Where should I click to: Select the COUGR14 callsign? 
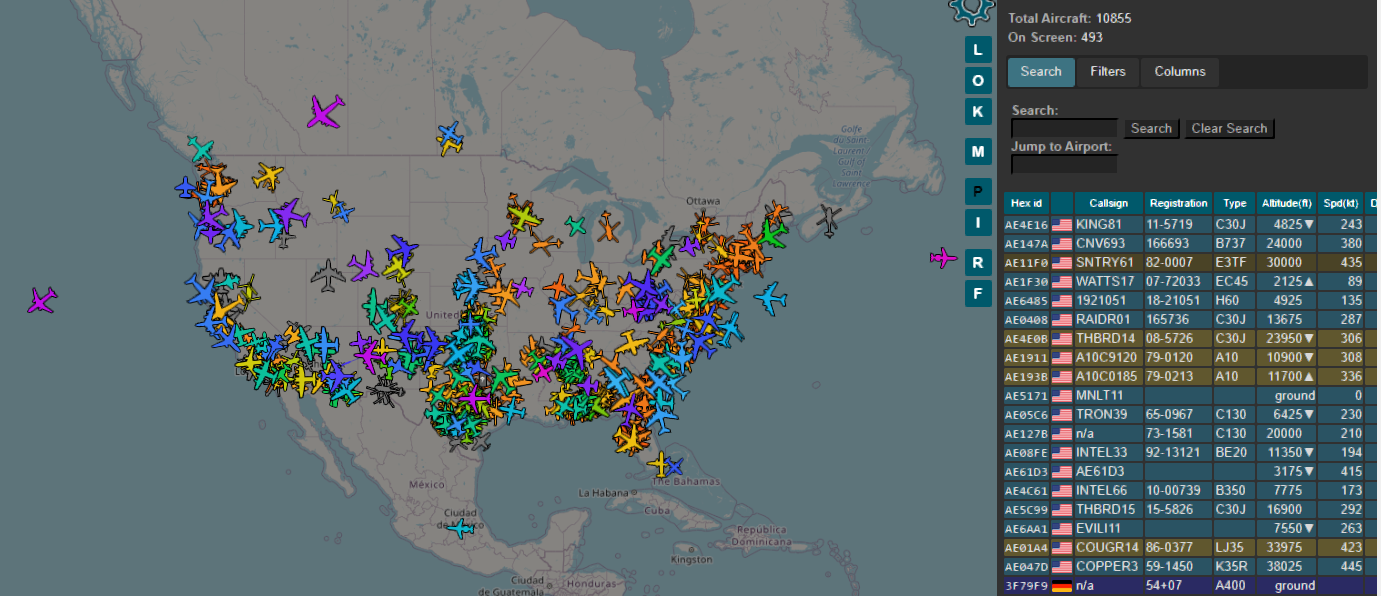(x=1107, y=547)
